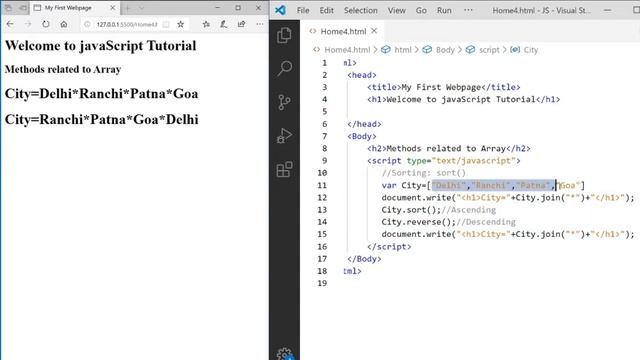
Task: Click the City=Delhi*Ranchi*Patna*Goa heading
Action: coord(101,94)
